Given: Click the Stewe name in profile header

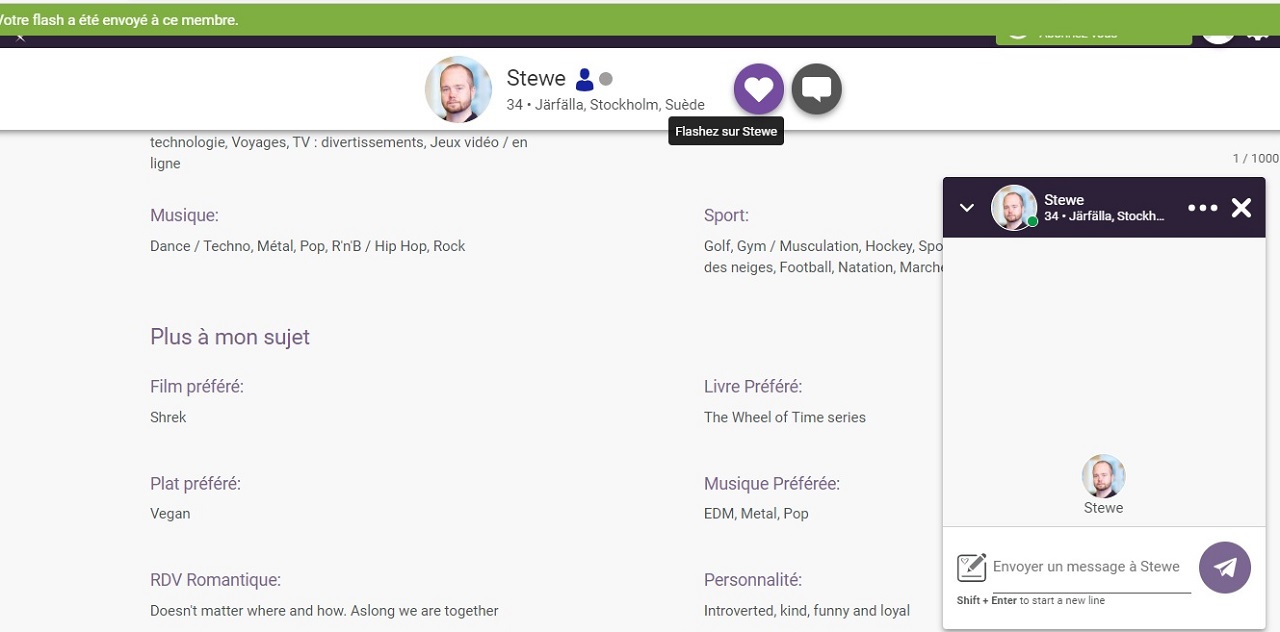Looking at the screenshot, I should point(536,78).
